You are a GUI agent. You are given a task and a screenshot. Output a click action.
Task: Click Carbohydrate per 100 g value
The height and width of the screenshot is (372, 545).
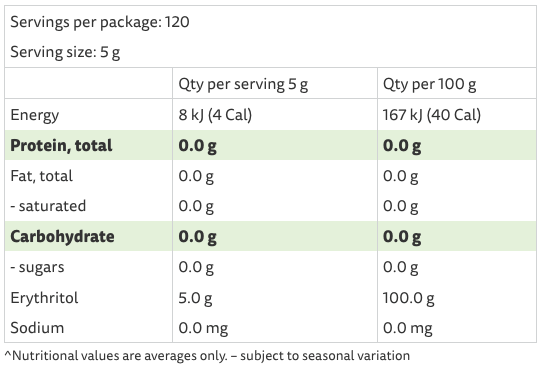click(402, 237)
